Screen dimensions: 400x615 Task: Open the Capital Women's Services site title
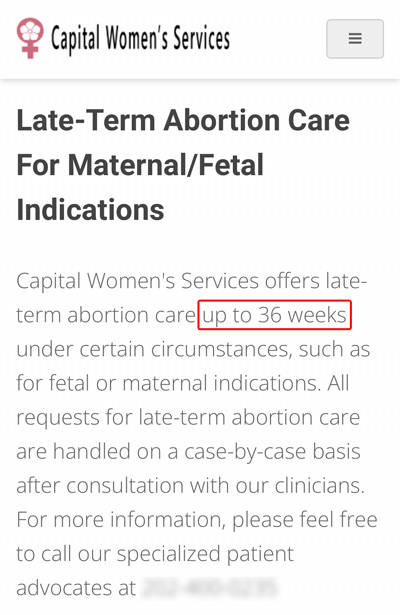coord(140,39)
